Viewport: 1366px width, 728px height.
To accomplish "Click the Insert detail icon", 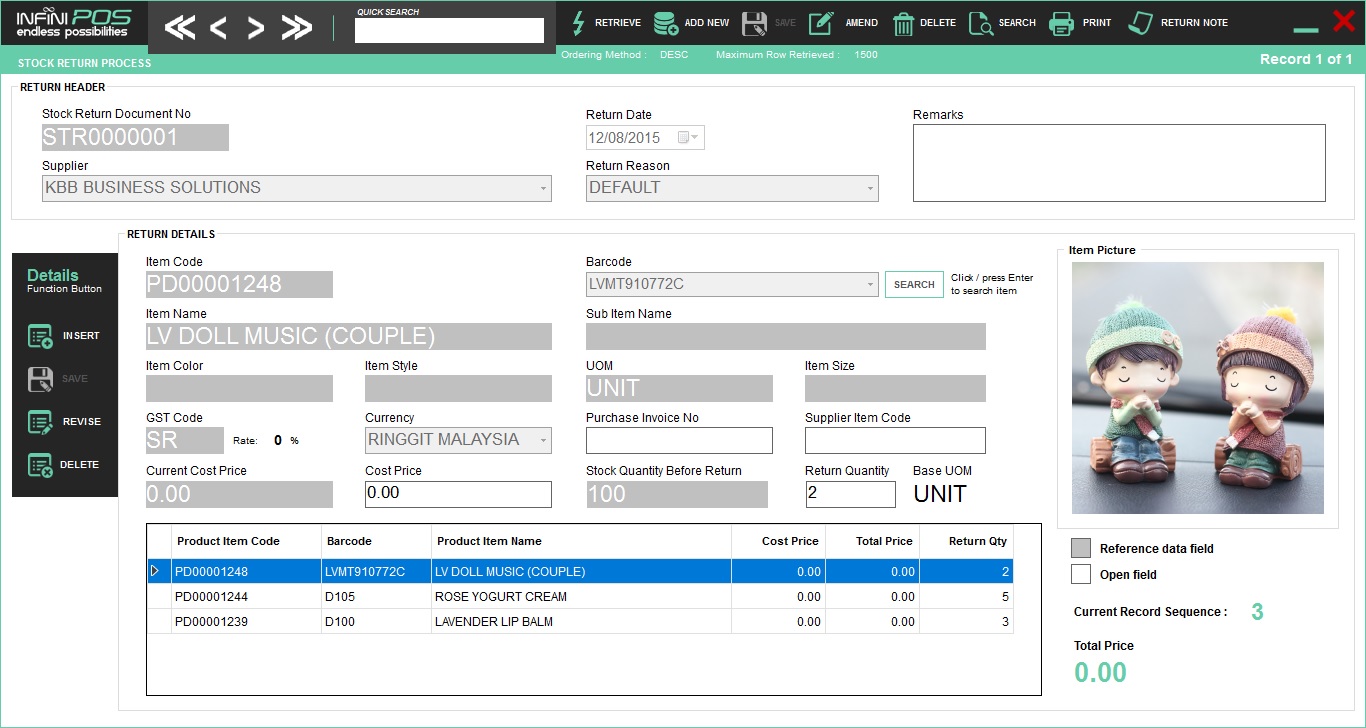I will click(40, 336).
